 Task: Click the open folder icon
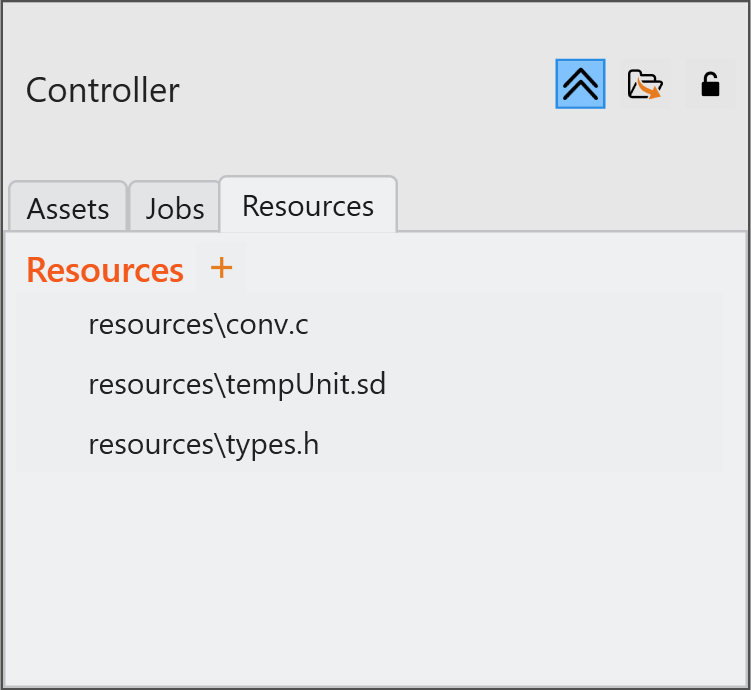tap(645, 85)
